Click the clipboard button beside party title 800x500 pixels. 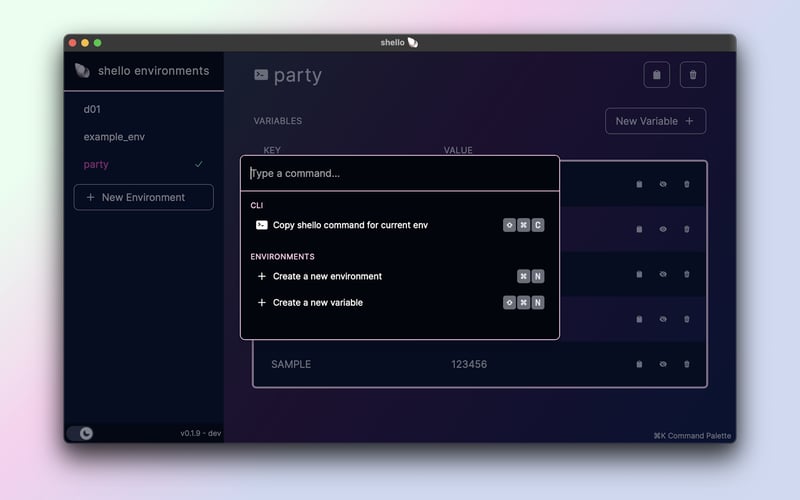point(657,75)
